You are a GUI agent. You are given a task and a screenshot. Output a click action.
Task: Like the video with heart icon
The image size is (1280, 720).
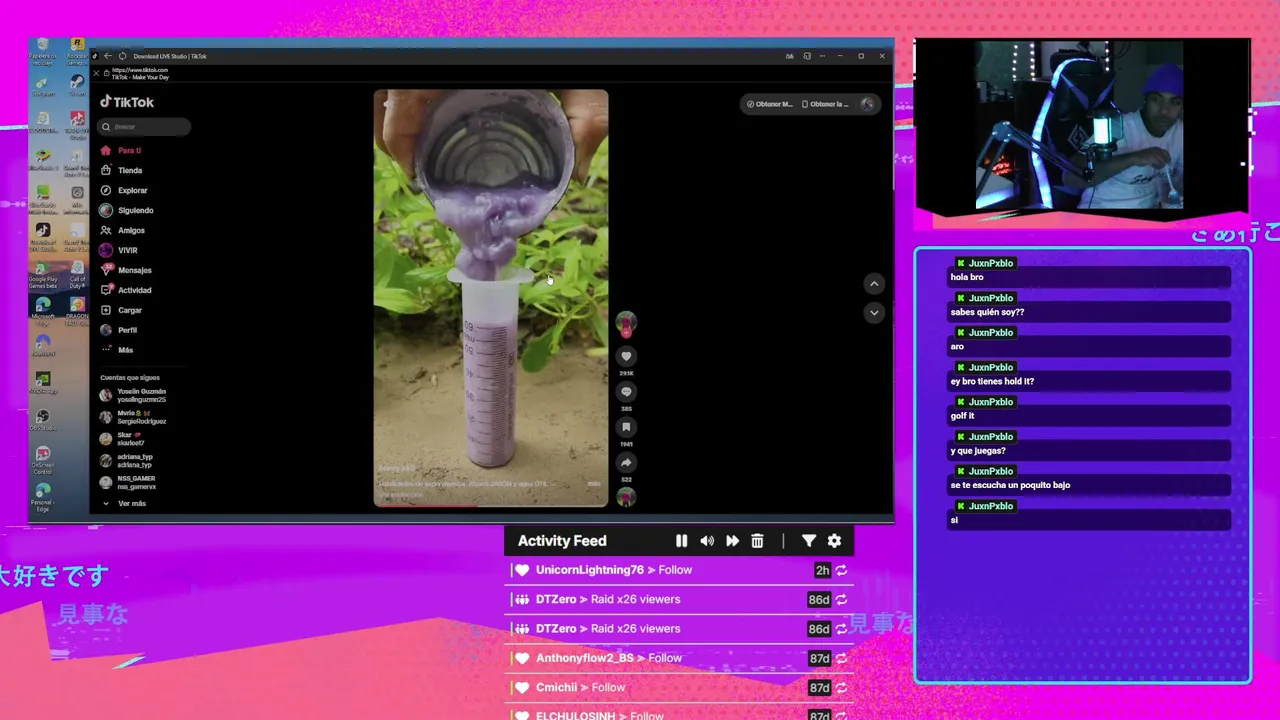tap(626, 356)
